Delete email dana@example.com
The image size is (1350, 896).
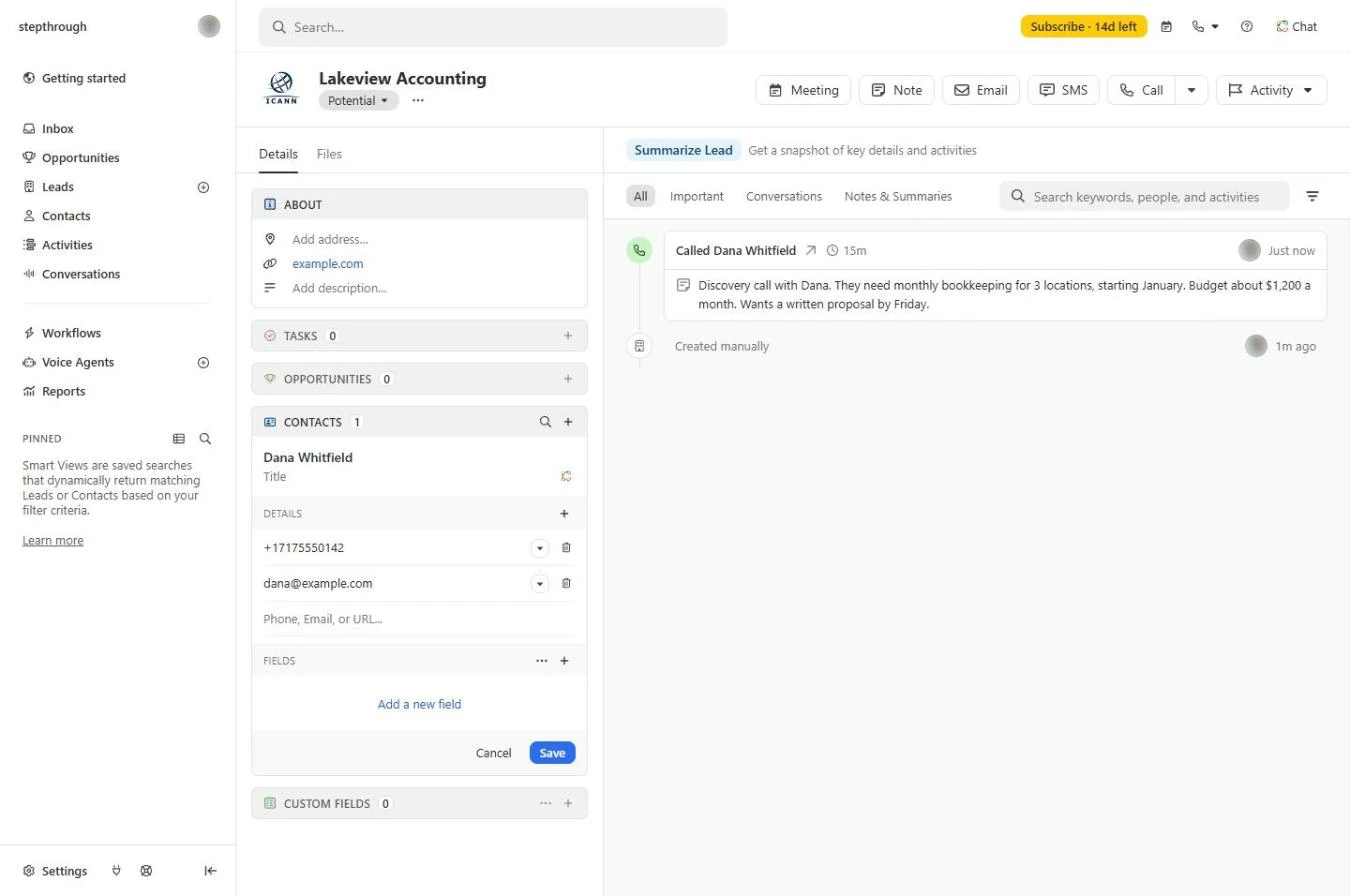[x=566, y=584]
